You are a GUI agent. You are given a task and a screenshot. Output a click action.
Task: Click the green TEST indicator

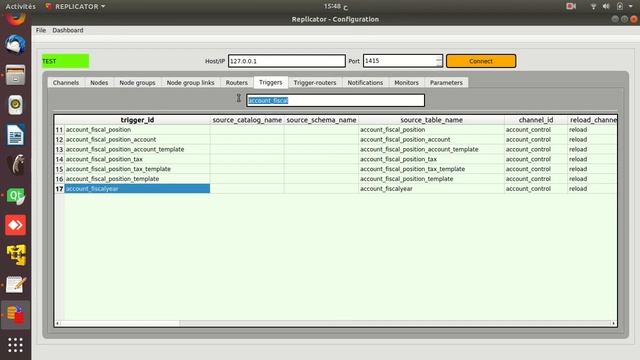(65, 61)
